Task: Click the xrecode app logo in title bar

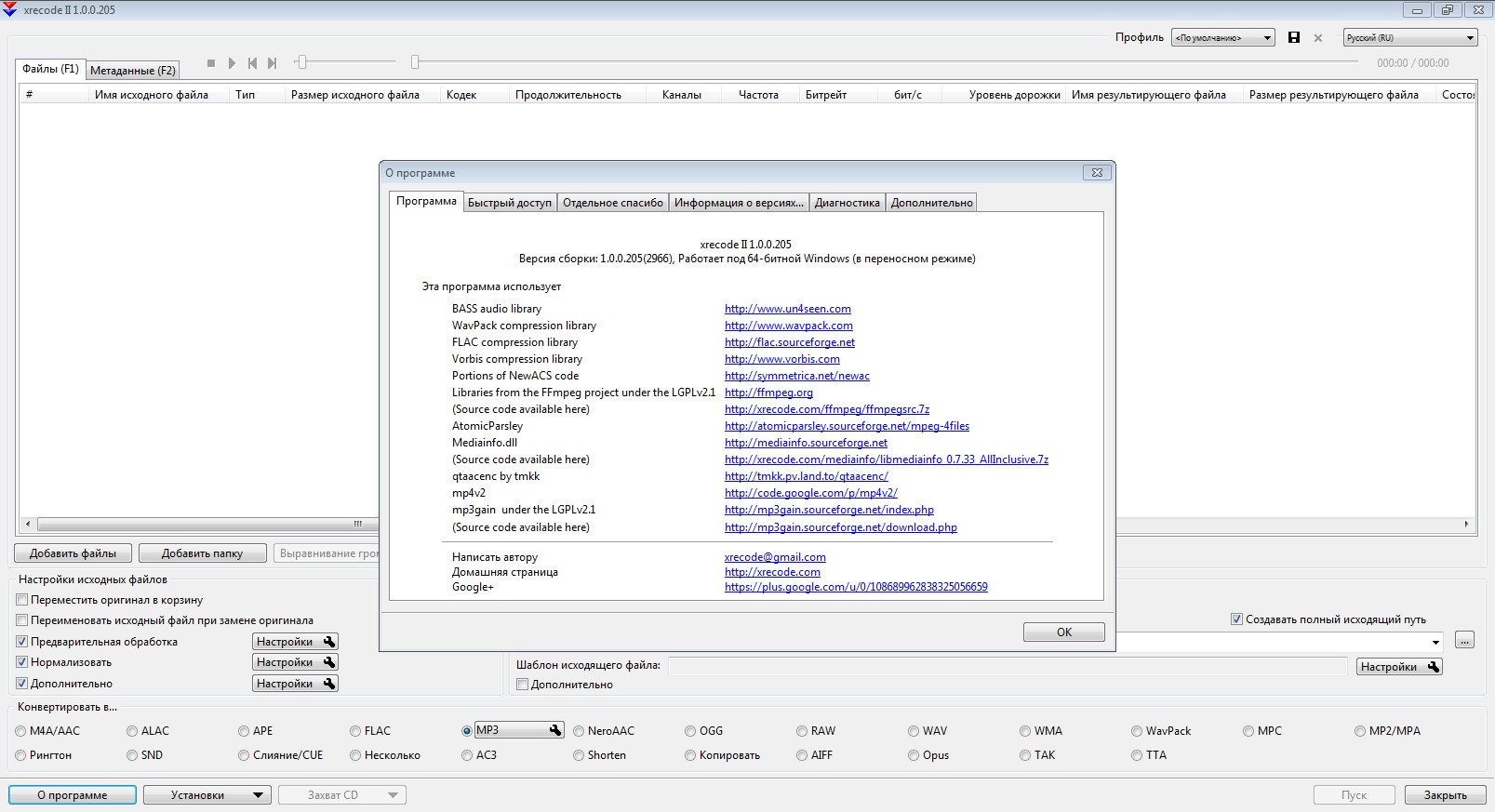Action: [x=9, y=9]
